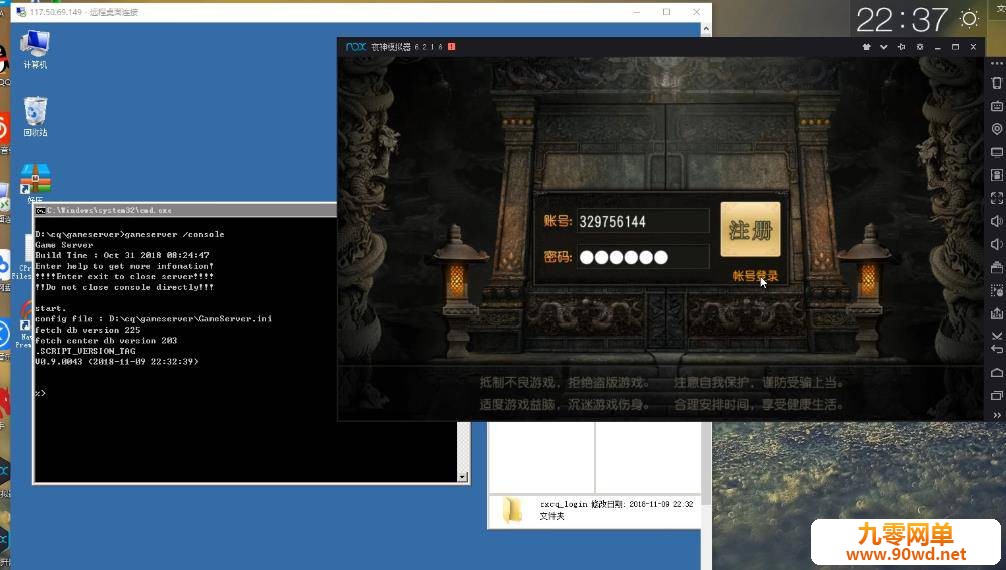
Task: Click the My Computer screen icon in Nox sidebar
Action: (x=996, y=152)
